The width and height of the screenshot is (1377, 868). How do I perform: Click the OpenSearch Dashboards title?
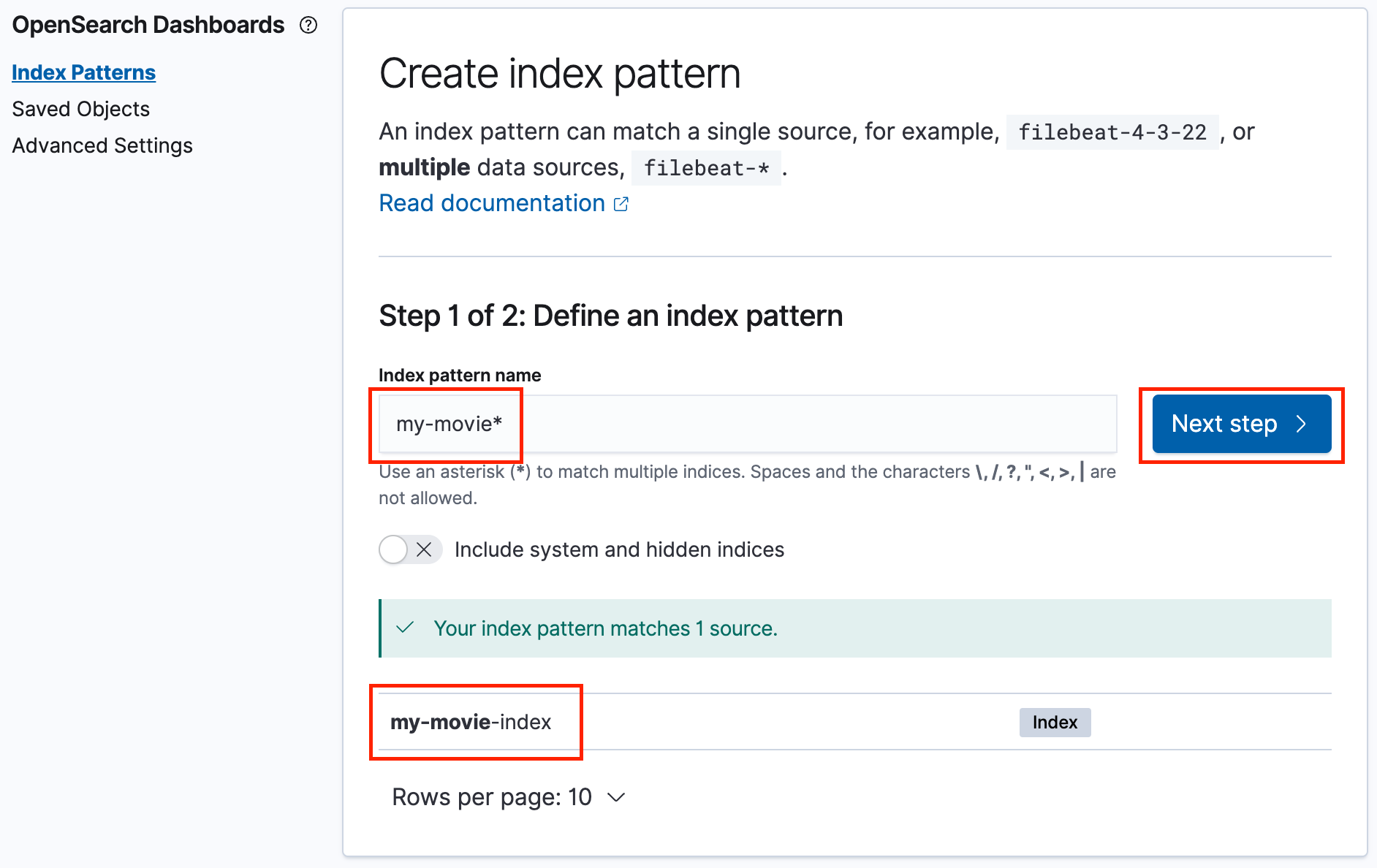(148, 25)
